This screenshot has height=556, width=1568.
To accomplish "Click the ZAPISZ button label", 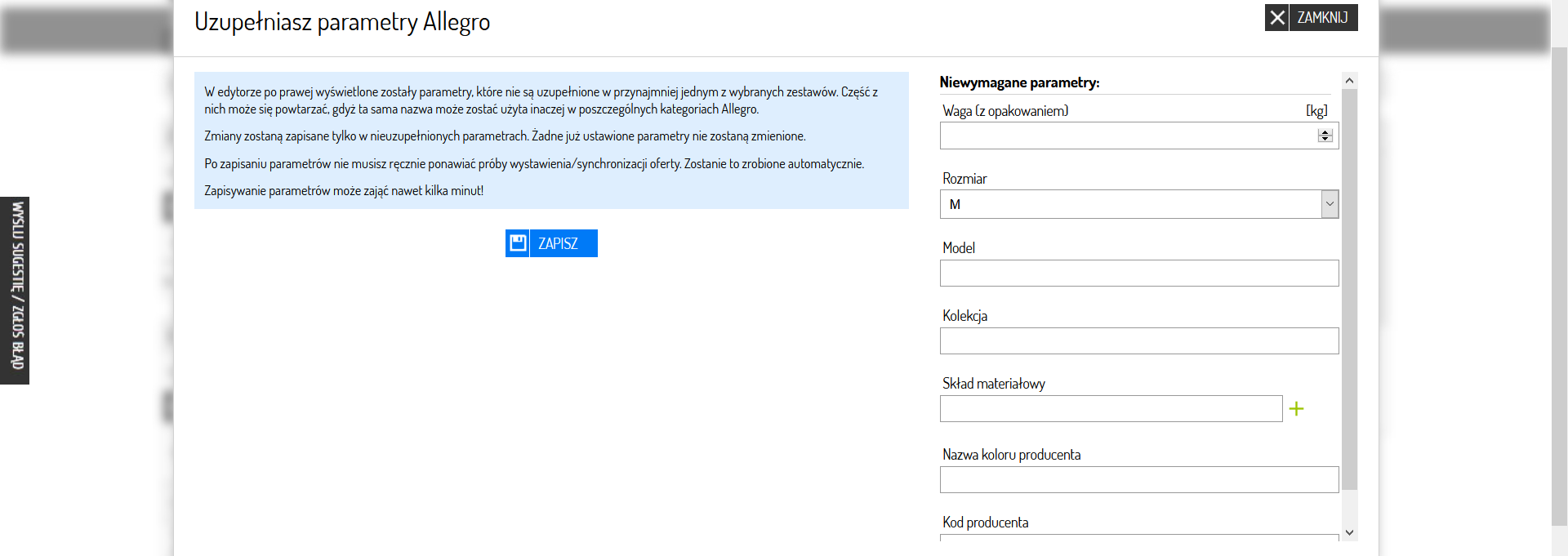I will 558,243.
